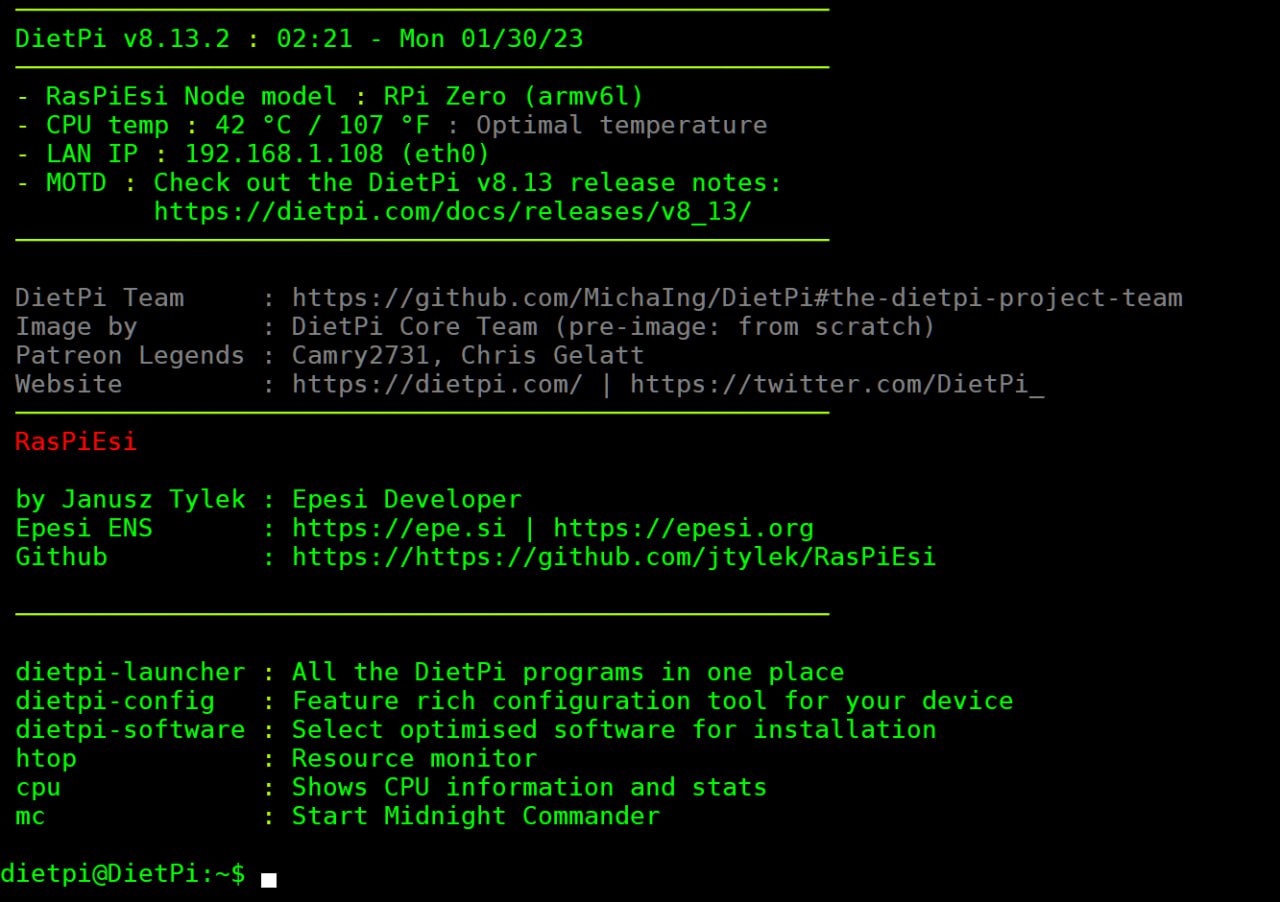Screen dimensions: 1280x902
Task: Click the htop command entry
Action: pyautogui.click(x=46, y=759)
